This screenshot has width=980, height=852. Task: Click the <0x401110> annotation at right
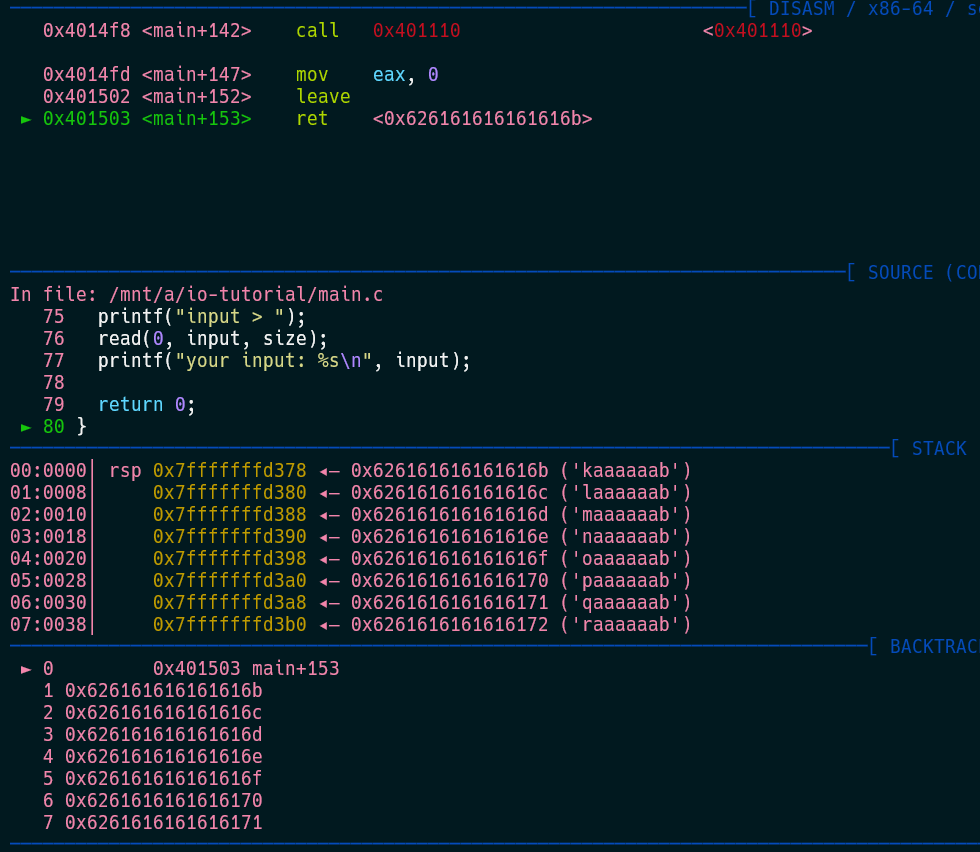click(x=758, y=31)
